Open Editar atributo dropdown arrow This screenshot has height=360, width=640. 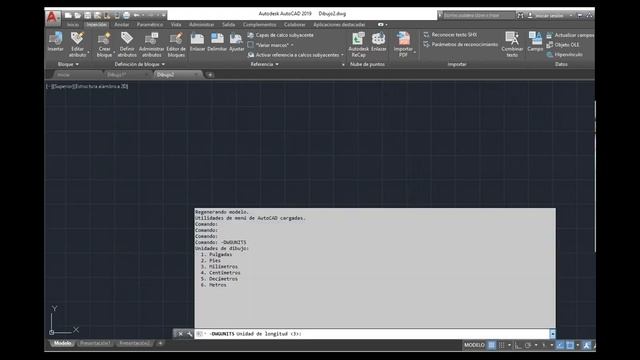pyautogui.click(x=89, y=52)
